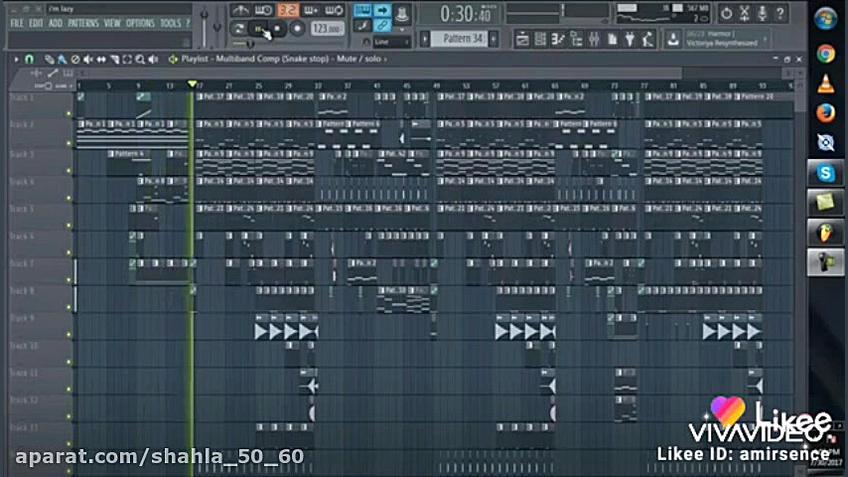This screenshot has height=477, width=848.
Task: Select the playlist draw pencil tool
Action: point(49,59)
